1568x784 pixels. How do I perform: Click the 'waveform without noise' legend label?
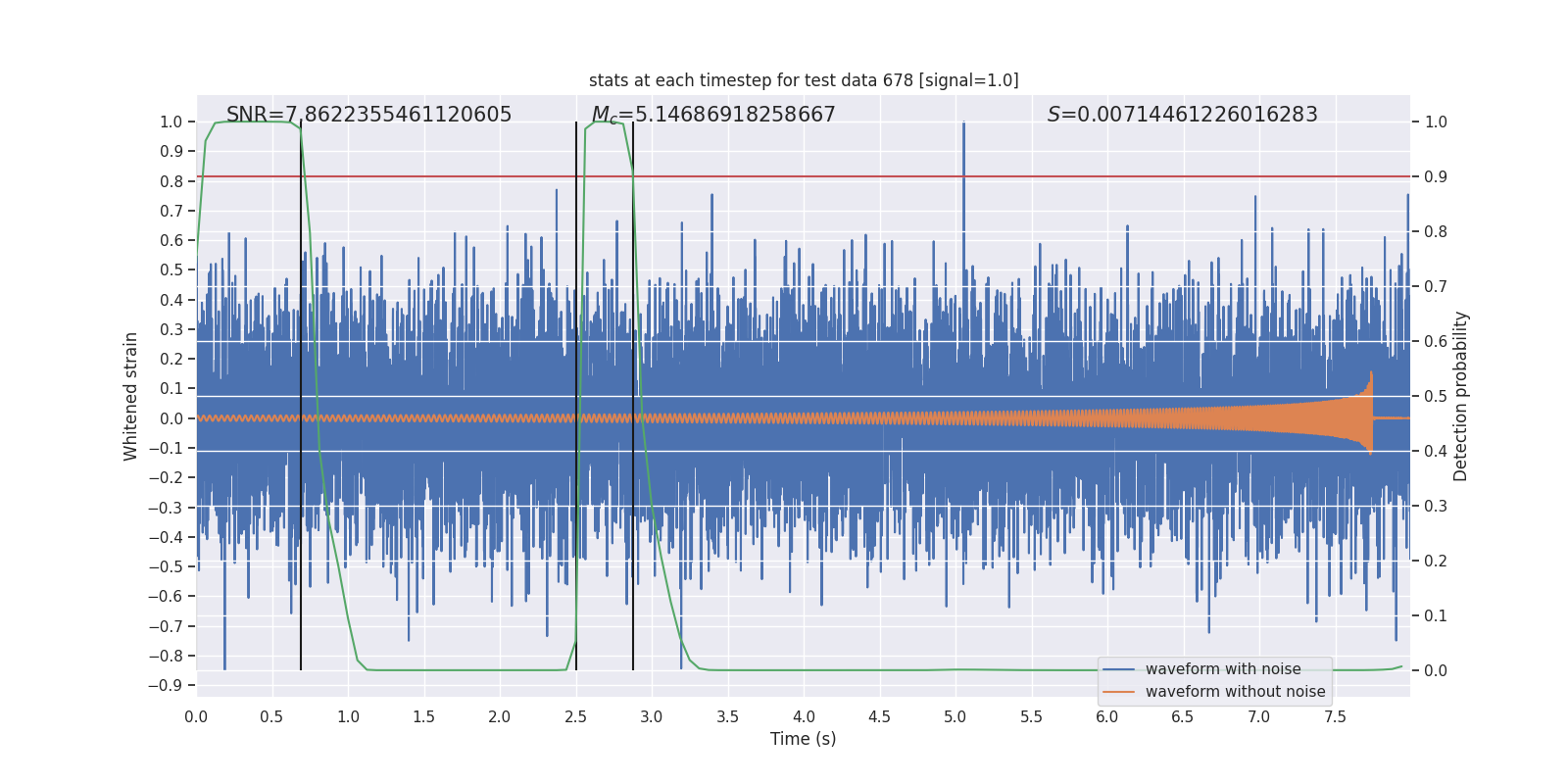[1235, 692]
